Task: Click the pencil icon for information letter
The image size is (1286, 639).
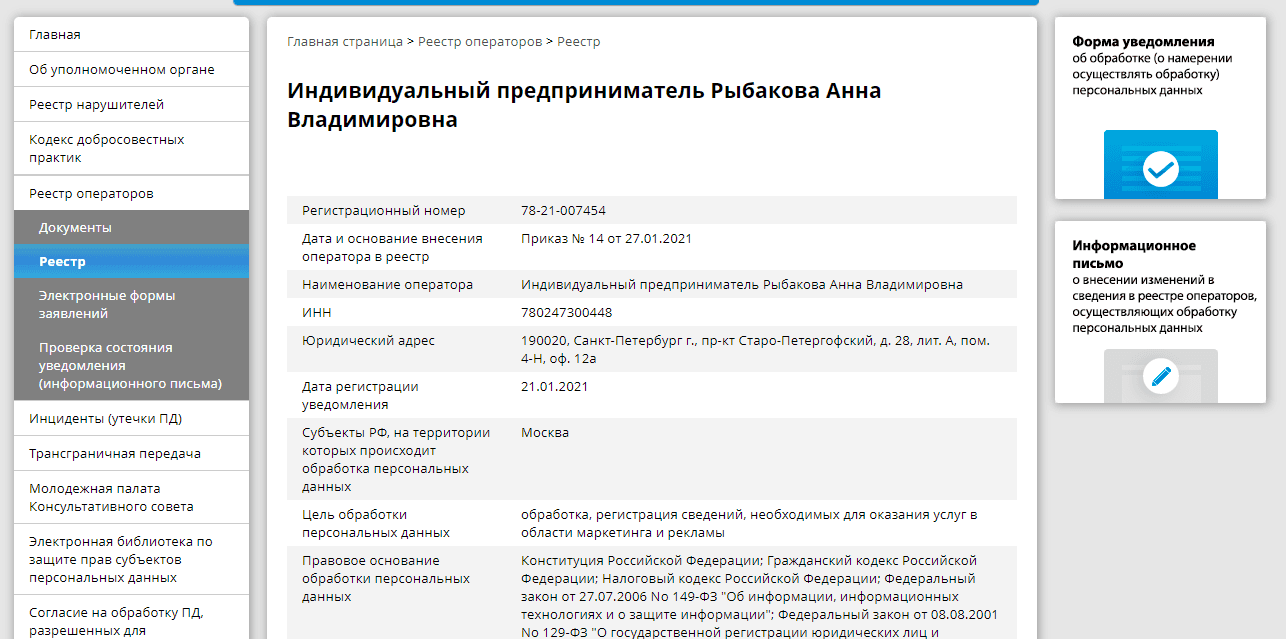Action: (x=1160, y=377)
